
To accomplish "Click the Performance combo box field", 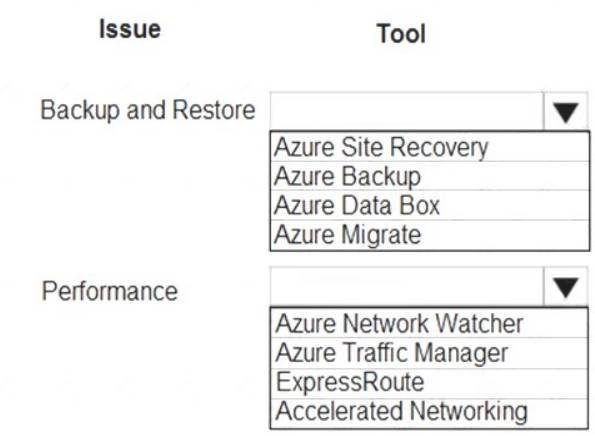I will (407, 287).
